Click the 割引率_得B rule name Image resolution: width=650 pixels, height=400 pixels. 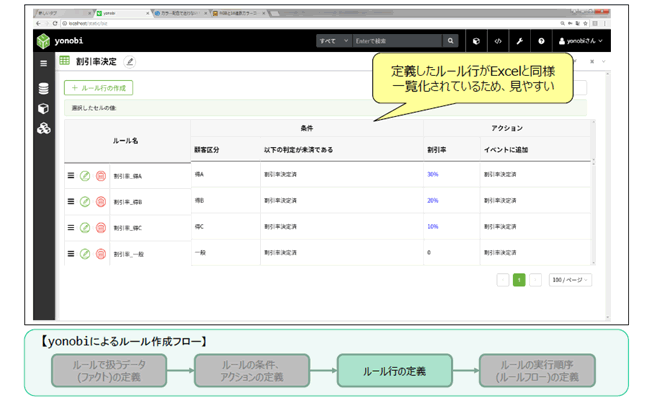tap(128, 202)
